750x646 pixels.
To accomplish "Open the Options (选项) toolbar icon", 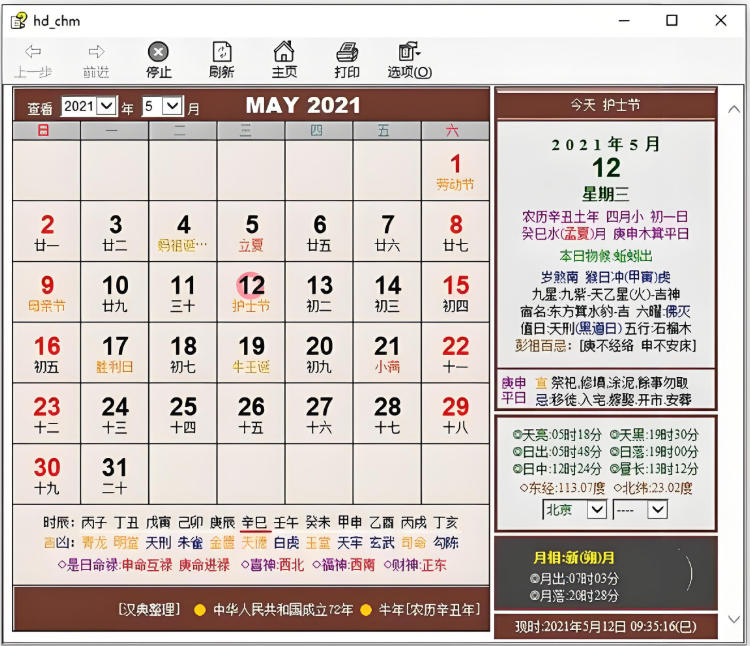I will pyautogui.click(x=408, y=52).
